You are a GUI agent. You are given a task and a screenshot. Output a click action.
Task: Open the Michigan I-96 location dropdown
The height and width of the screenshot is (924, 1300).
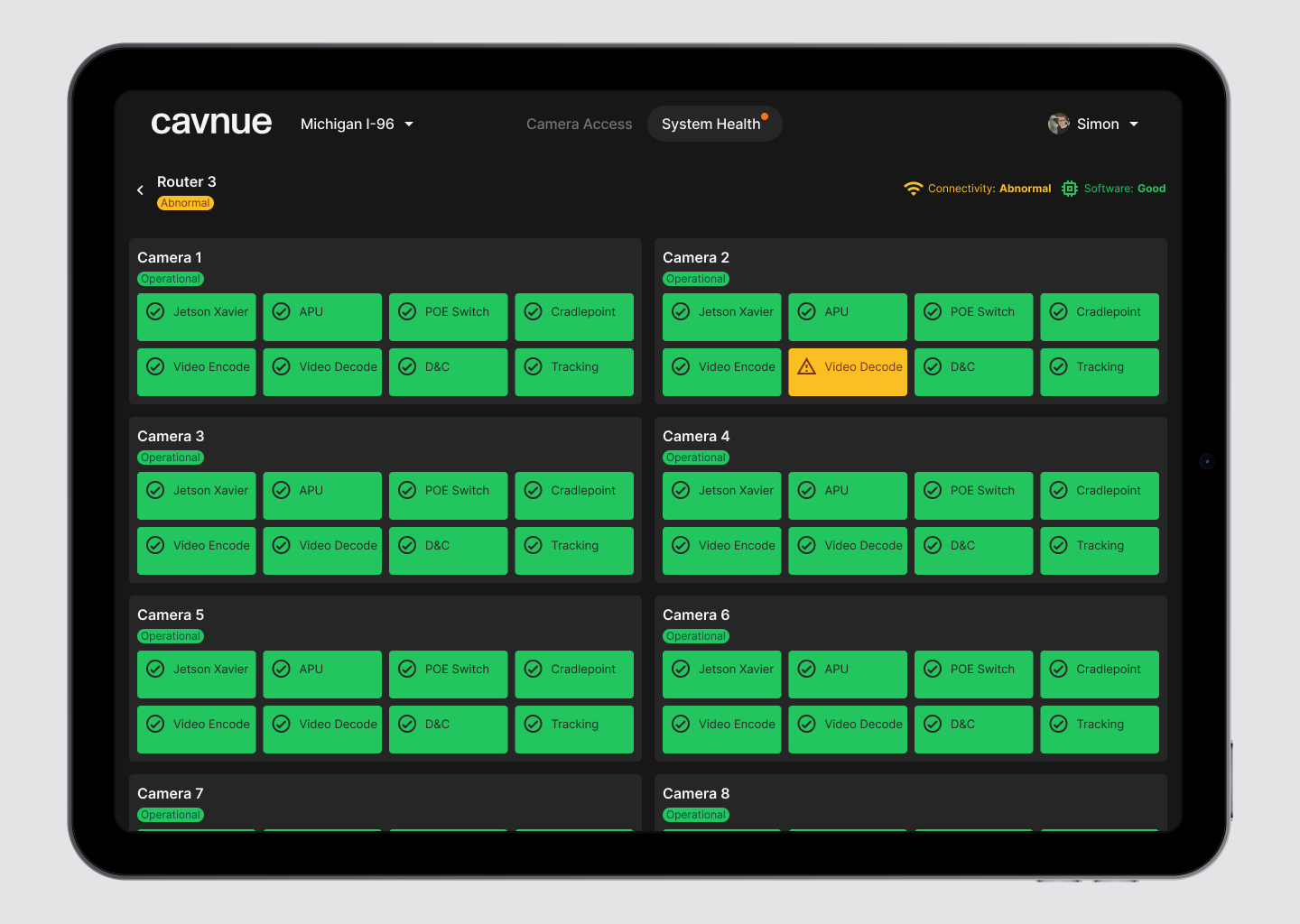pos(357,124)
